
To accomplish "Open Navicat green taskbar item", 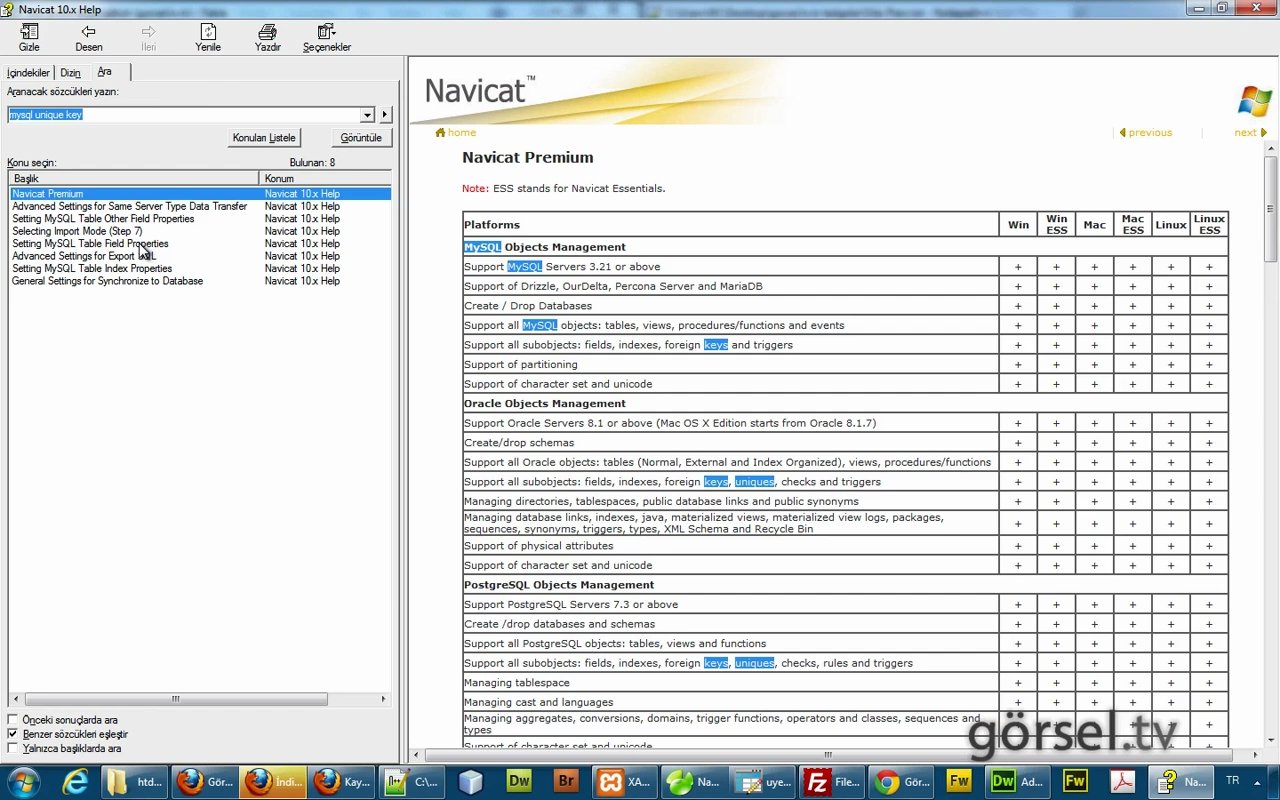I will pos(693,781).
